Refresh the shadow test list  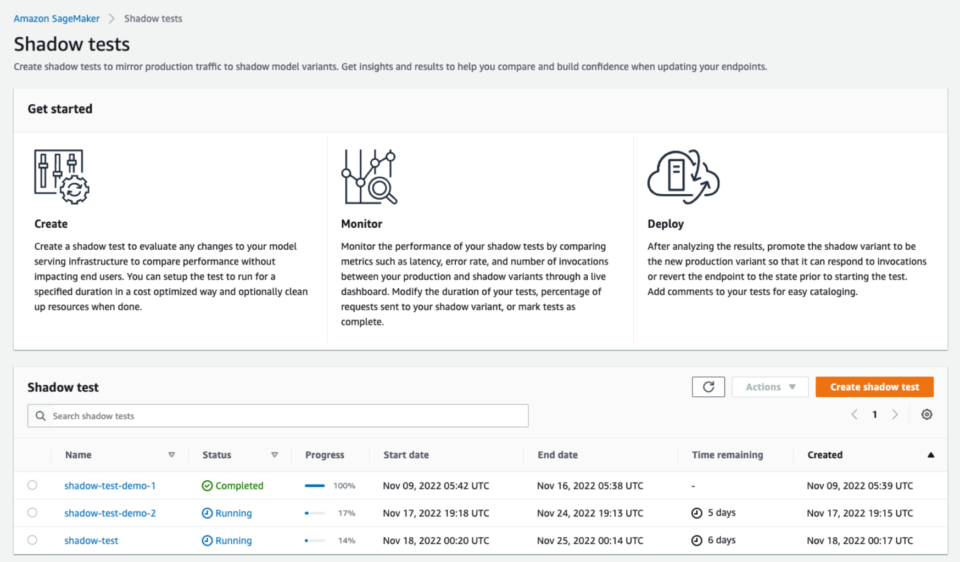pyautogui.click(x=708, y=387)
